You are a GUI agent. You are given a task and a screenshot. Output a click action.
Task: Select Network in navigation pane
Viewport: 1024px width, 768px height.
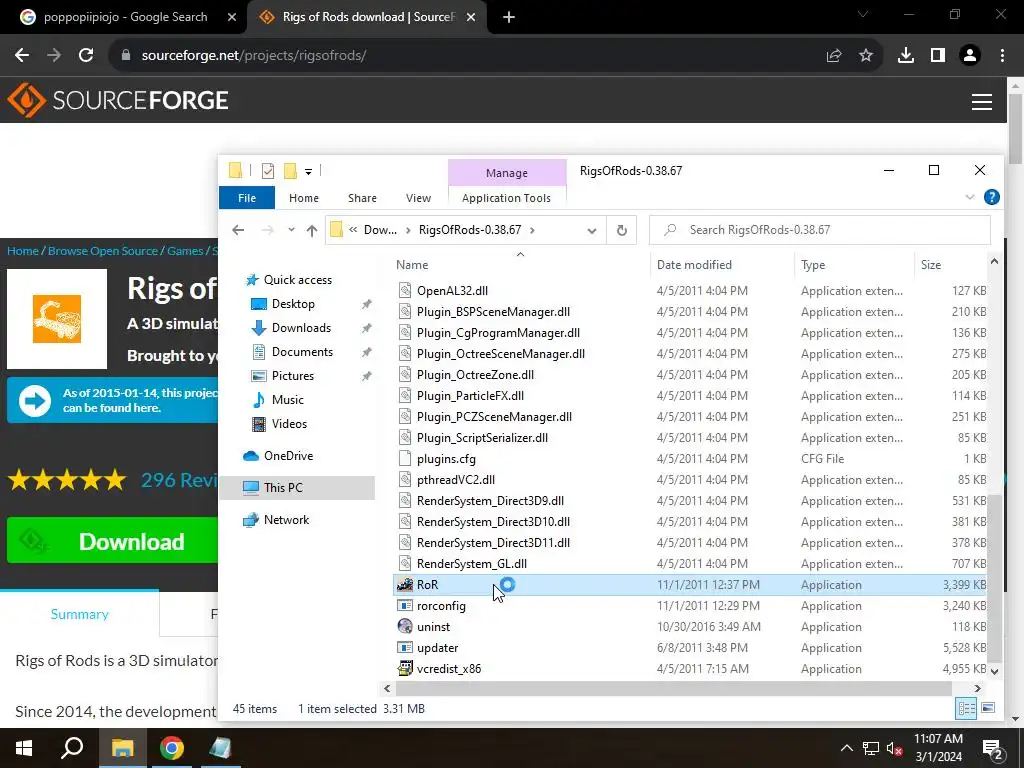[x=286, y=520]
